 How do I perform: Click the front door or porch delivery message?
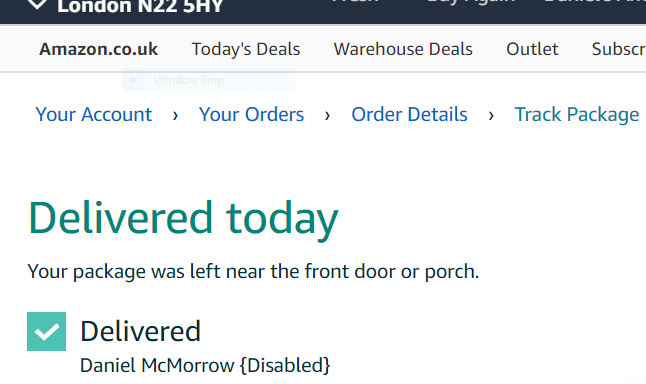(253, 272)
